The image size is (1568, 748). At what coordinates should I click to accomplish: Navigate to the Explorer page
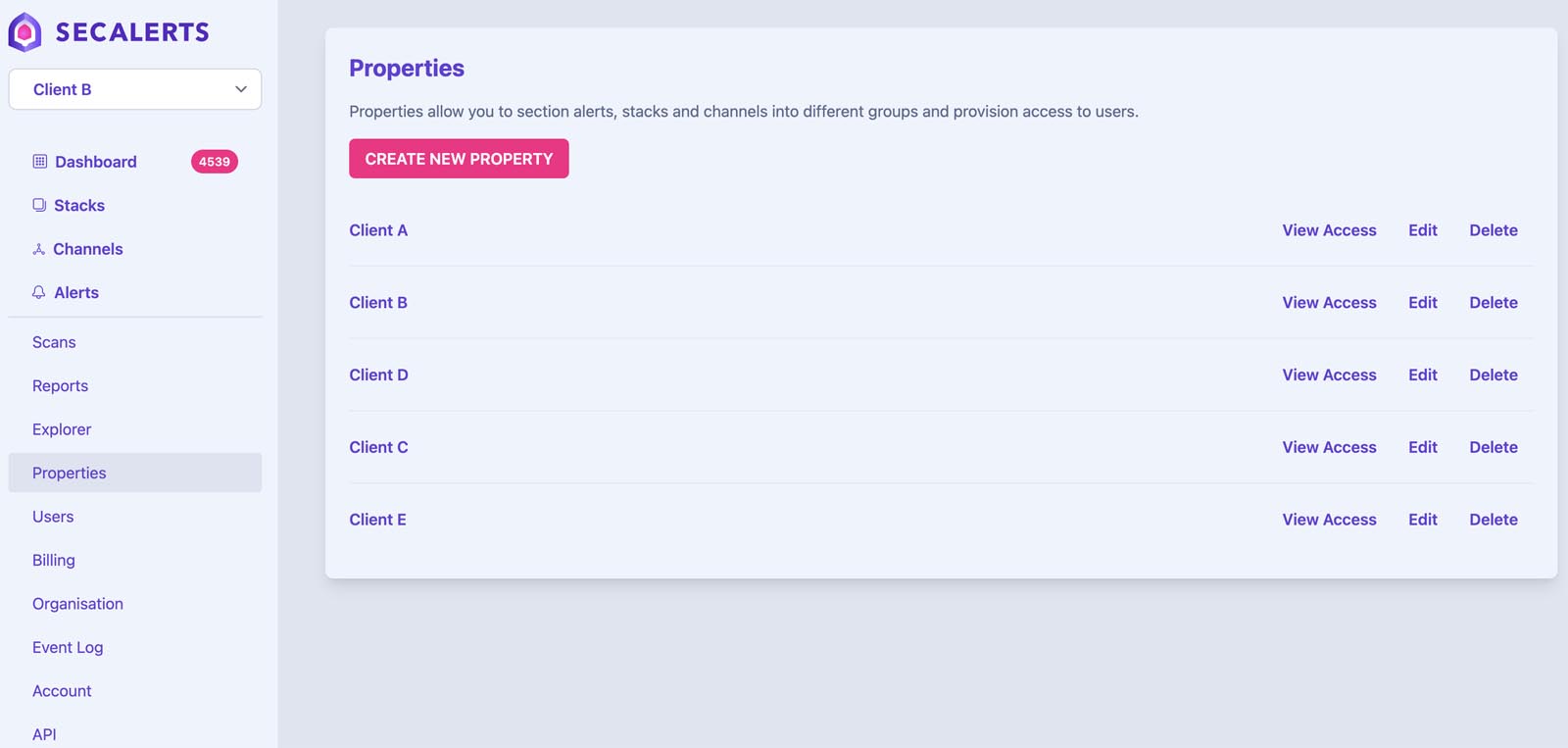click(61, 428)
